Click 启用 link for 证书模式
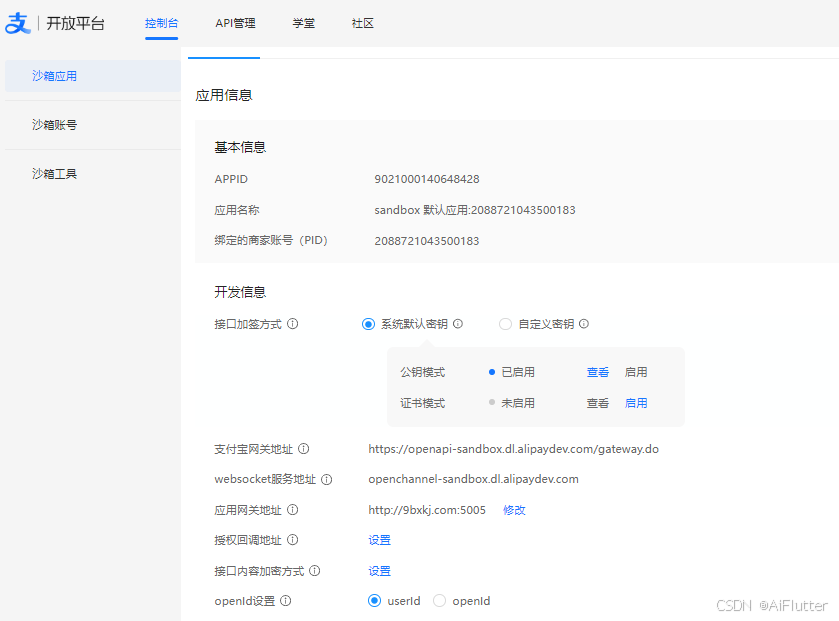This screenshot has height=621, width=839. (636, 403)
